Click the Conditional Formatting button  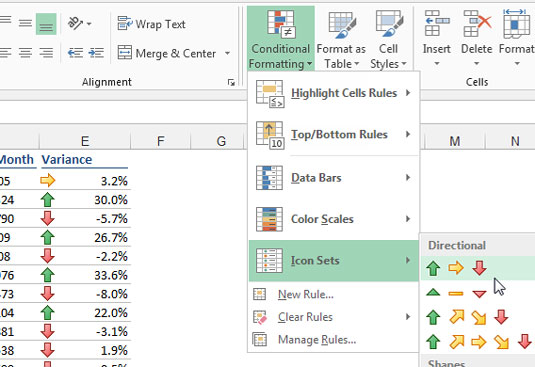click(280, 39)
